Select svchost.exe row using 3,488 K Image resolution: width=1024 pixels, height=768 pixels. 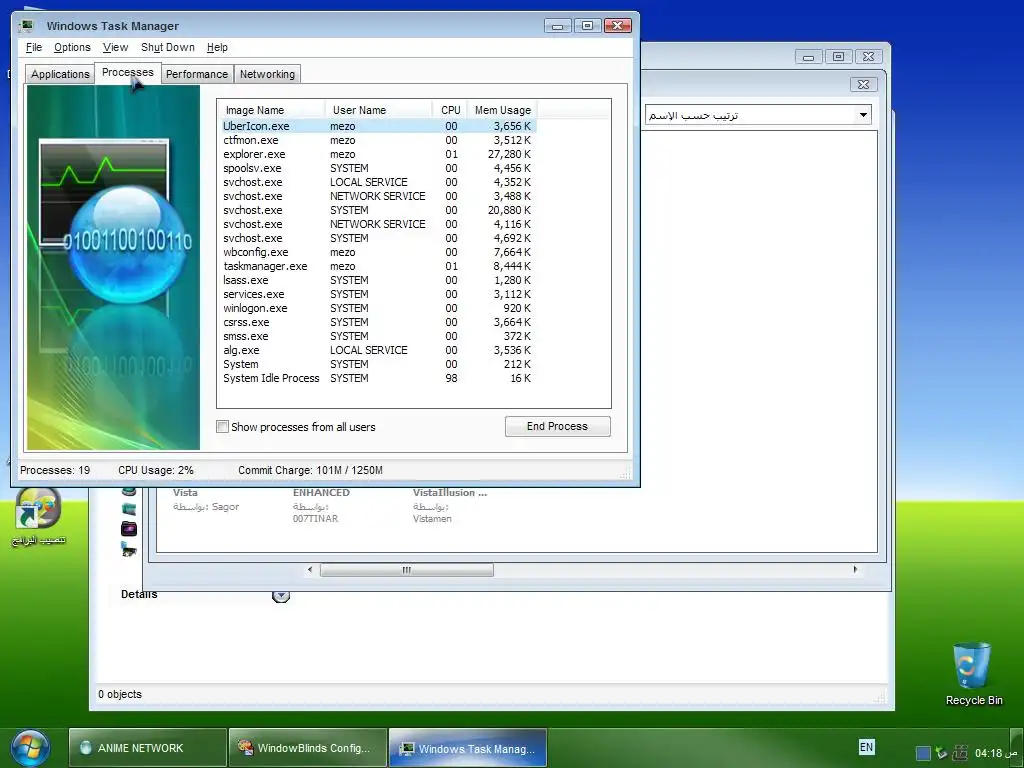click(377, 196)
